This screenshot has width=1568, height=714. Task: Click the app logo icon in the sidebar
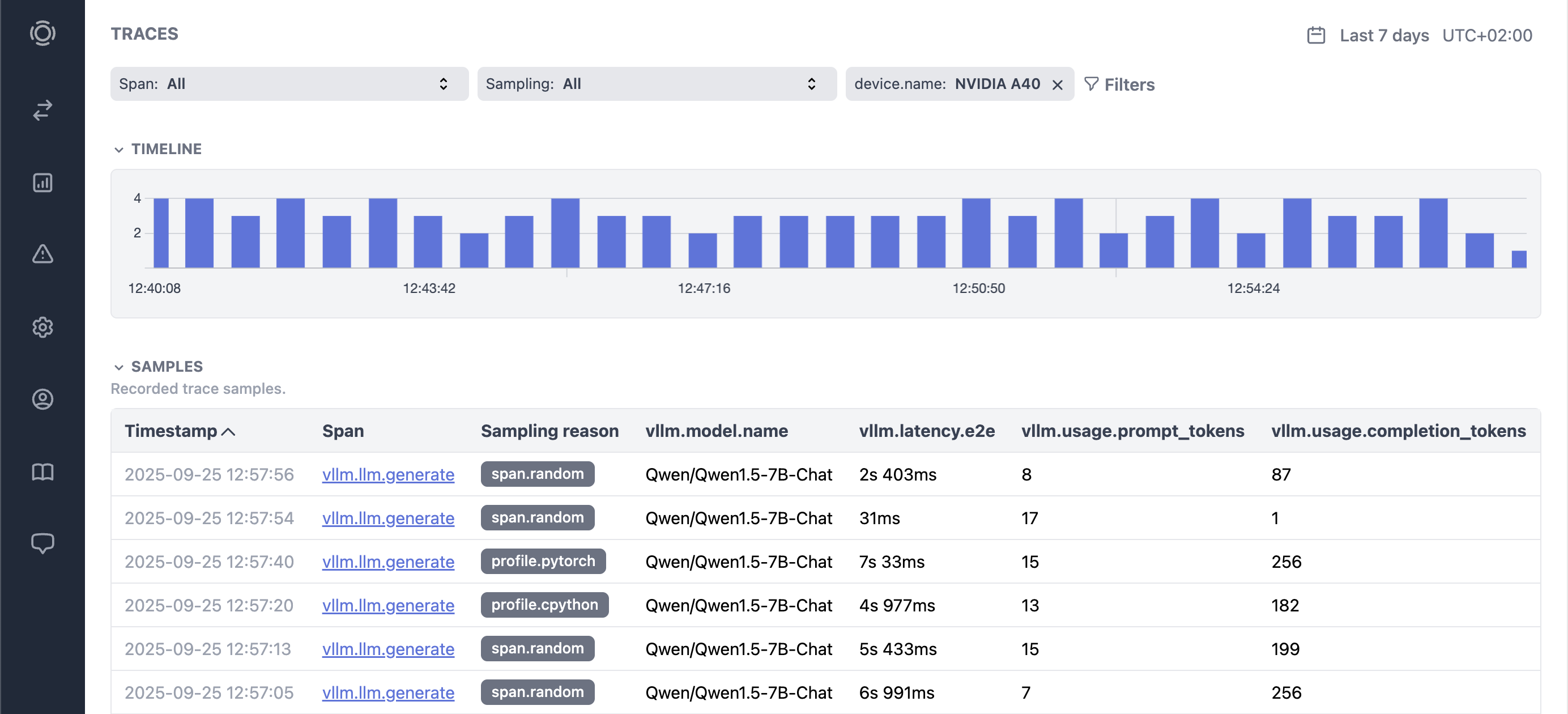click(x=42, y=33)
